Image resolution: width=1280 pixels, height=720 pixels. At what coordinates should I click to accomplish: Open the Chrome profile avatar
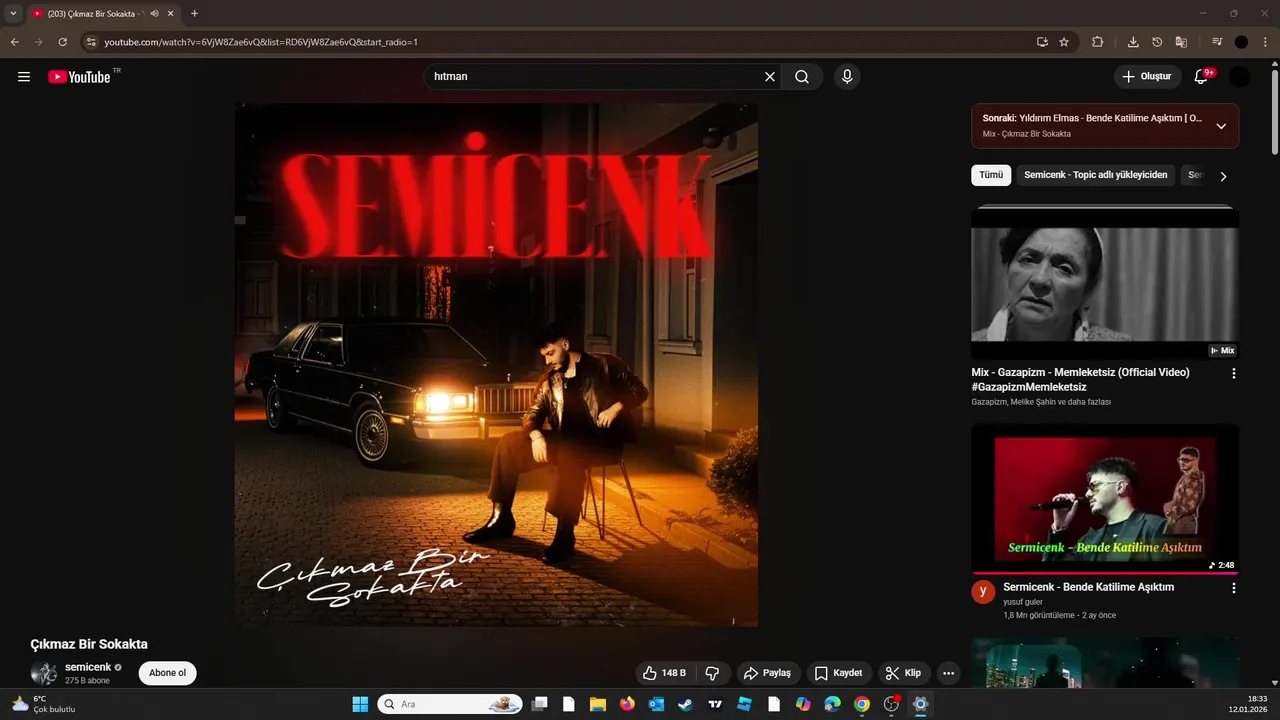click(1241, 42)
